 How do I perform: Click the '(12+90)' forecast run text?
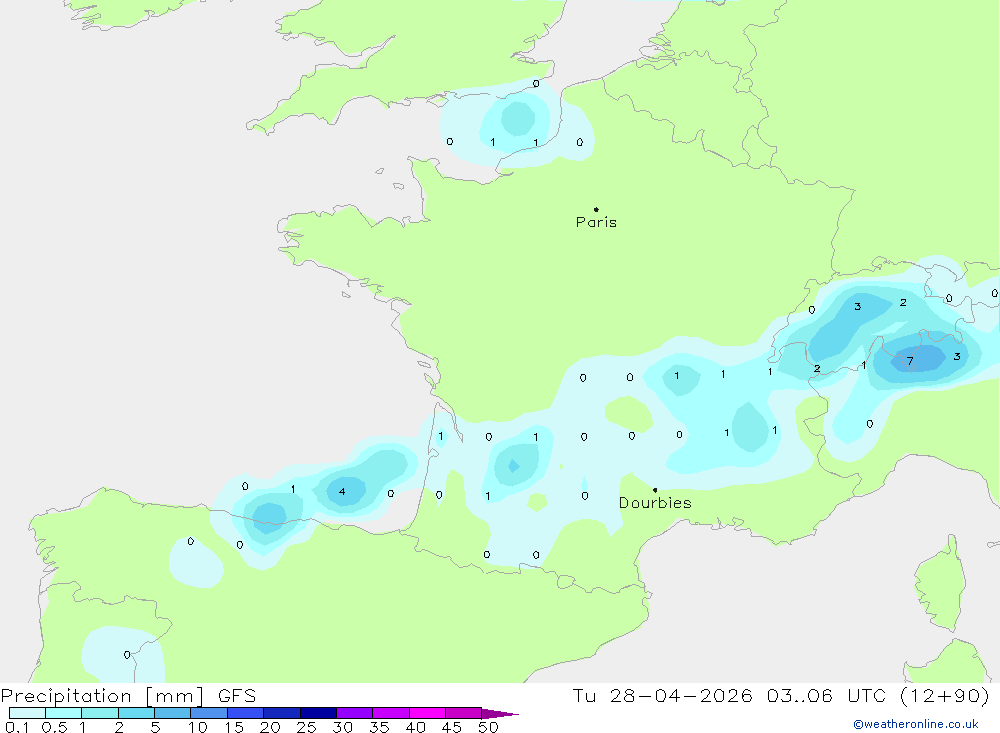[945, 695]
